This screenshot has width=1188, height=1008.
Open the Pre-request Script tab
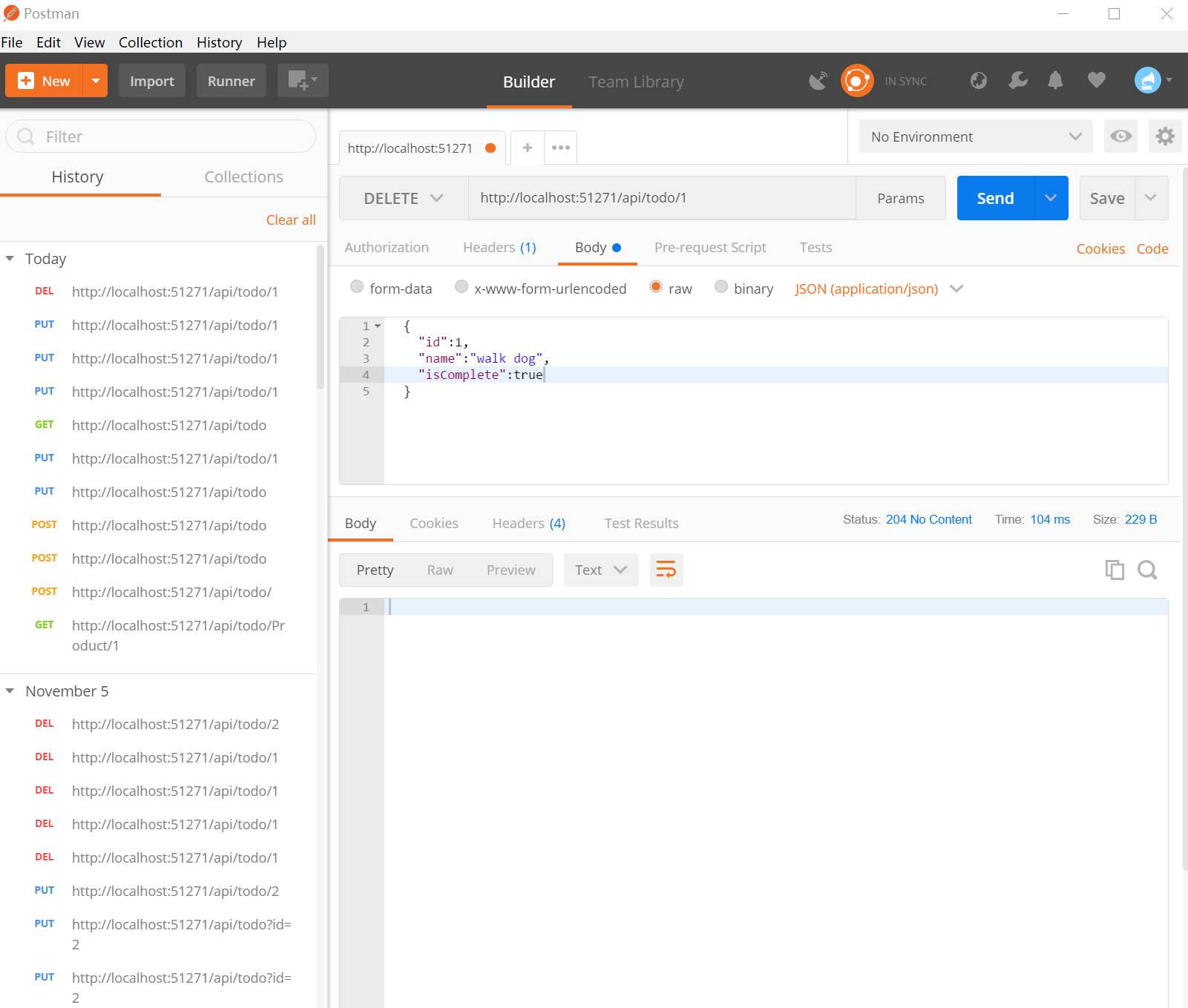coord(710,247)
